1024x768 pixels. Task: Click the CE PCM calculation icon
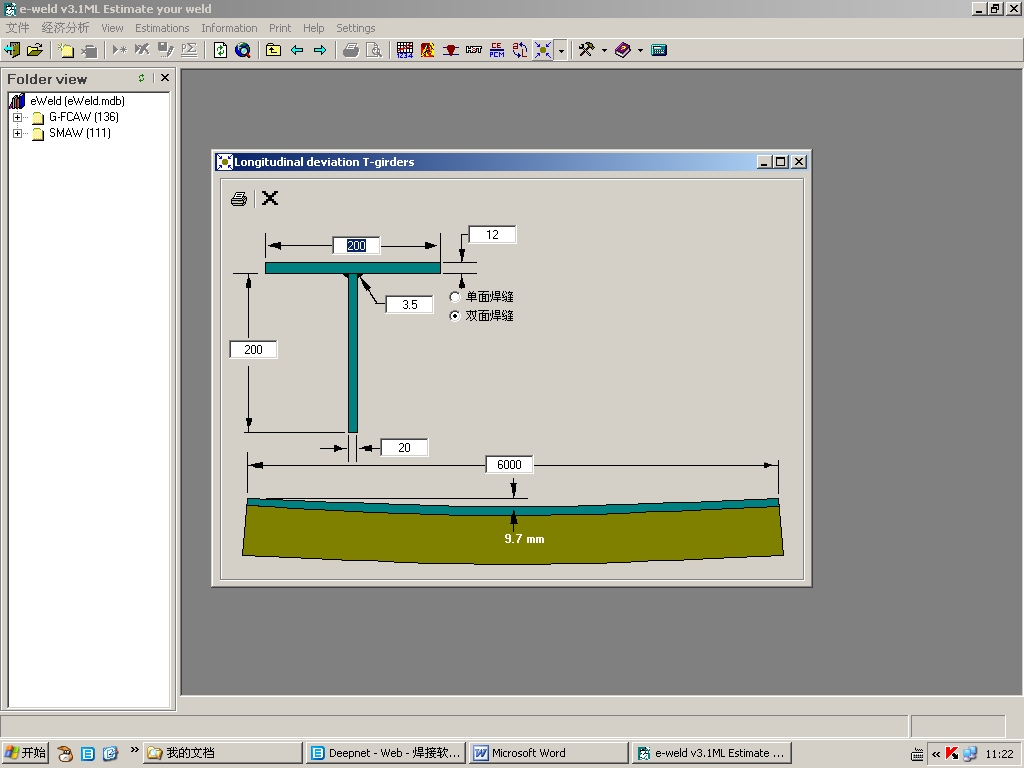497,50
